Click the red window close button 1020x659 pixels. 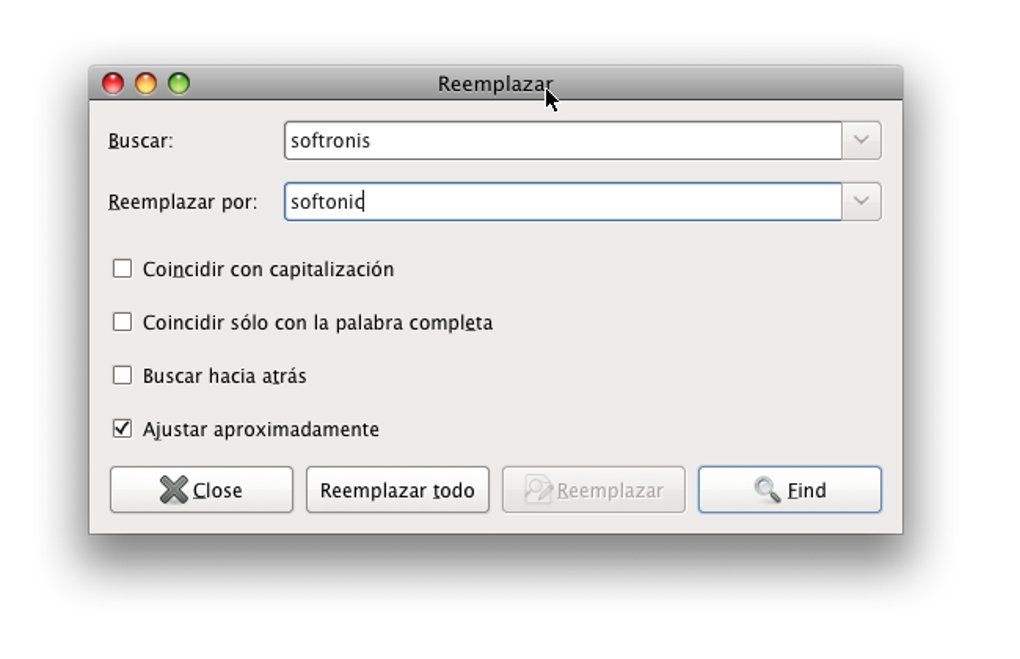[113, 84]
